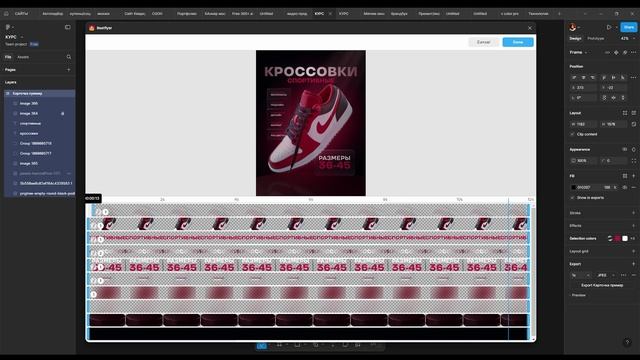The image size is (640, 360).
Task: Click the home icon in tab bar
Action: [x=6, y=13]
